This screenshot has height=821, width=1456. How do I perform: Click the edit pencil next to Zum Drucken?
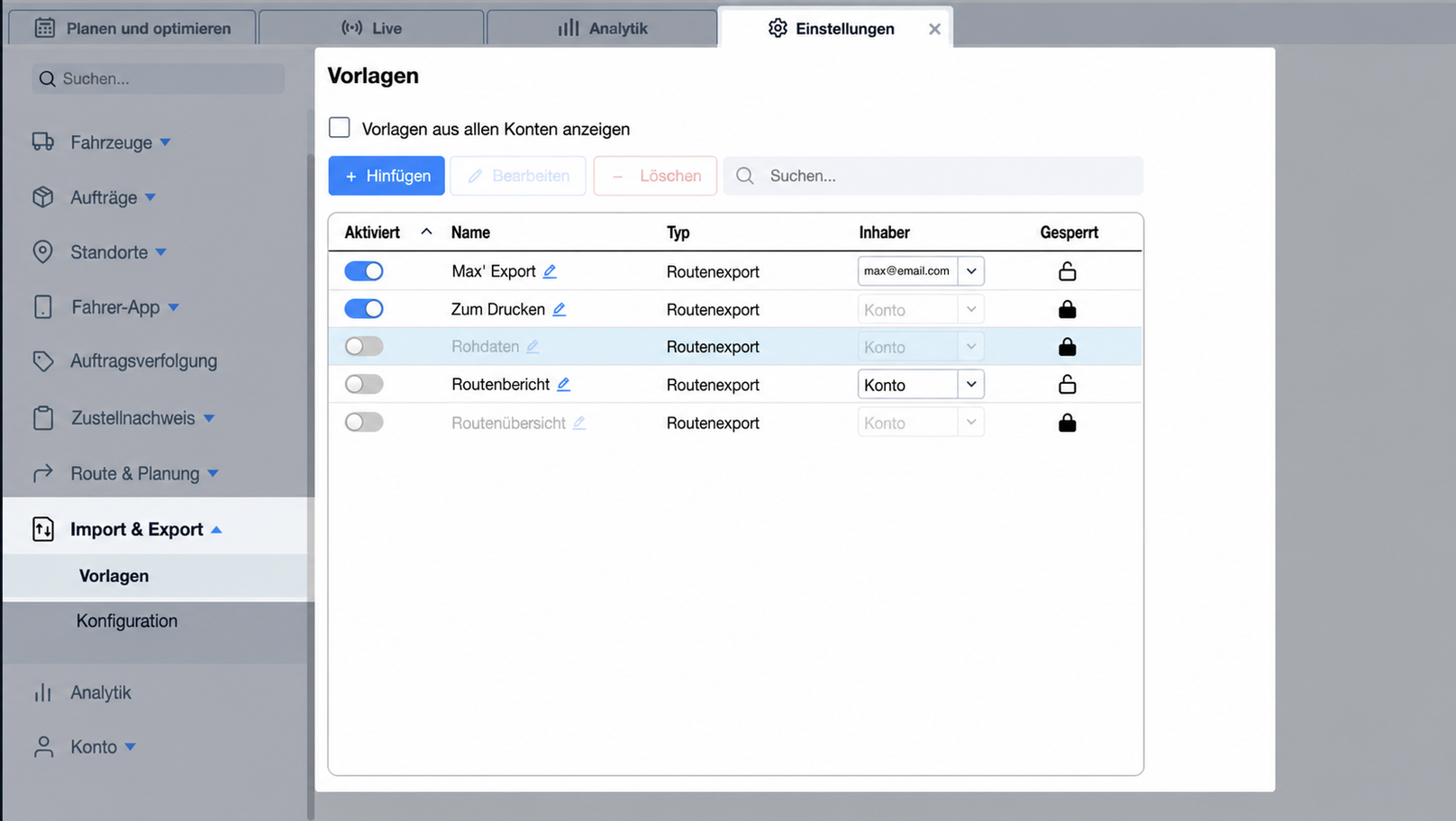point(559,309)
